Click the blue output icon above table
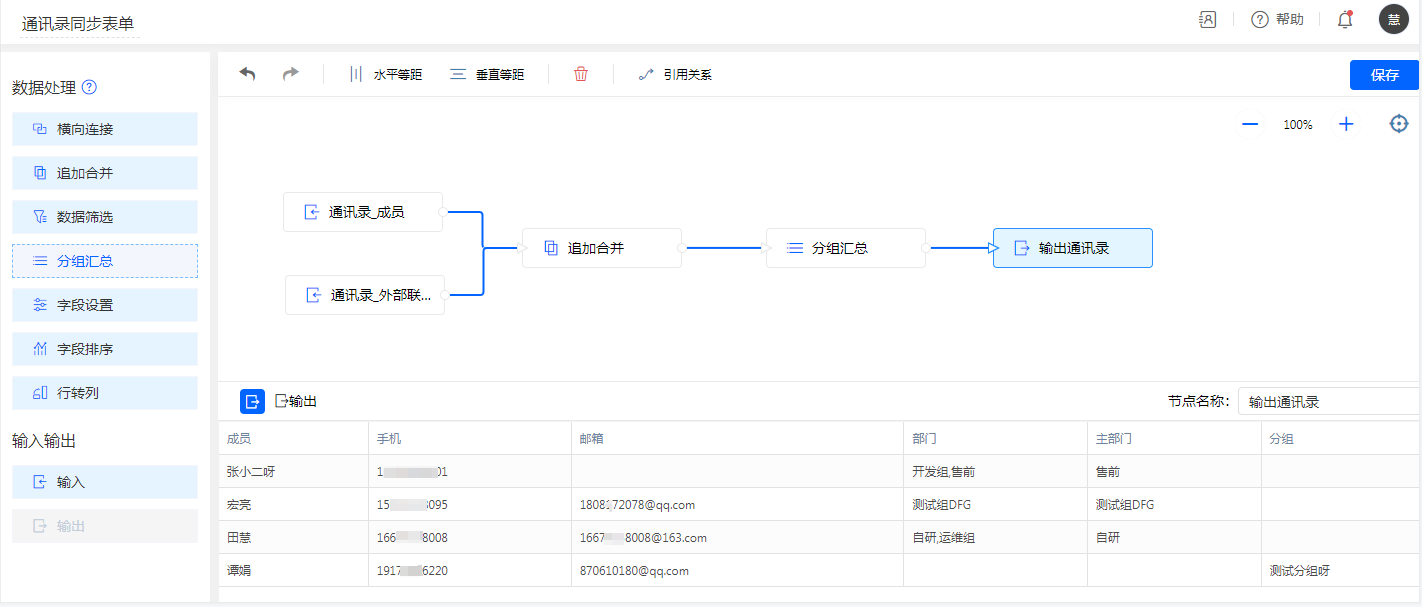The image size is (1422, 607). (252, 401)
